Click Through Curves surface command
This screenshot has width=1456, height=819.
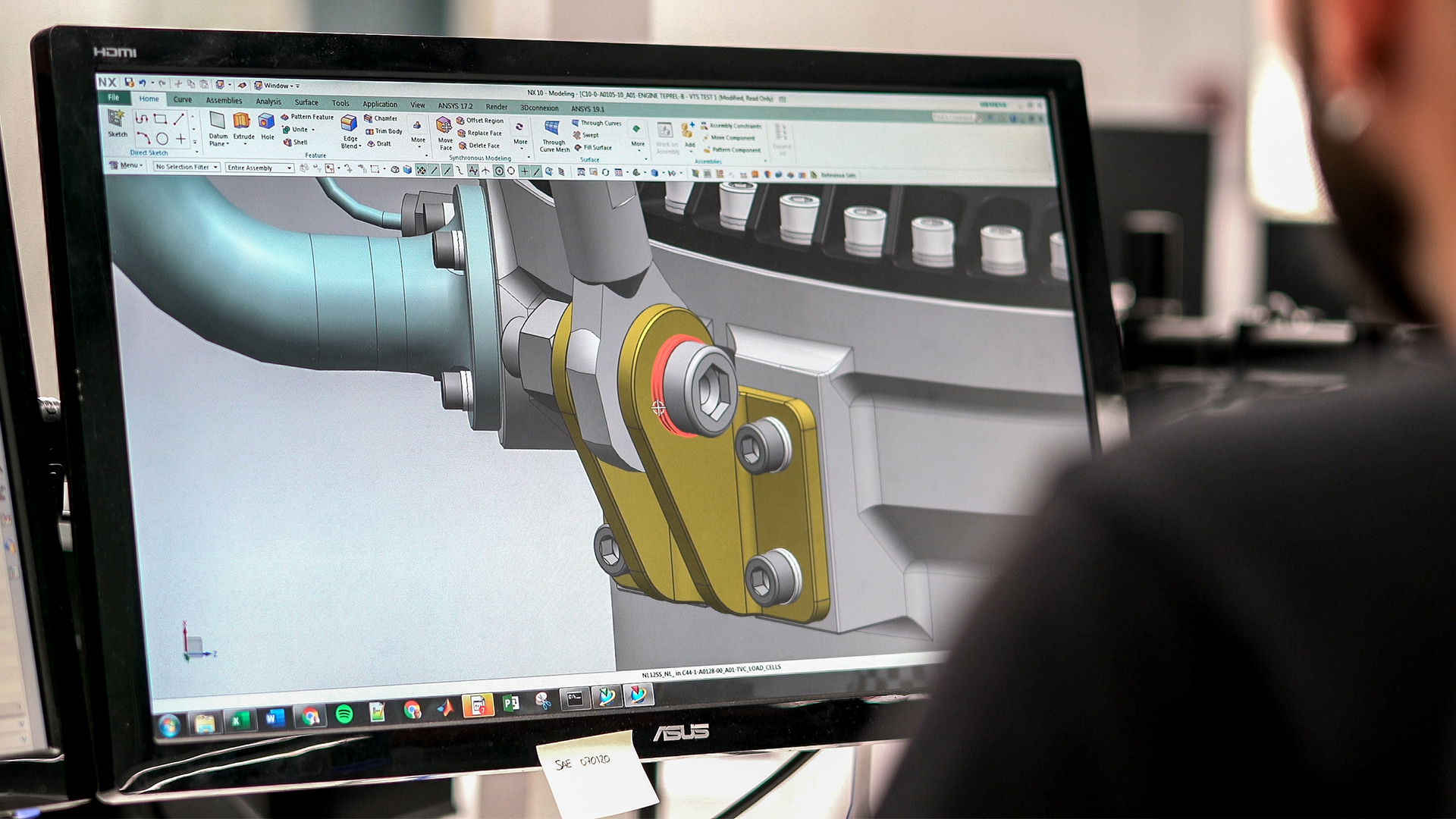(x=597, y=123)
